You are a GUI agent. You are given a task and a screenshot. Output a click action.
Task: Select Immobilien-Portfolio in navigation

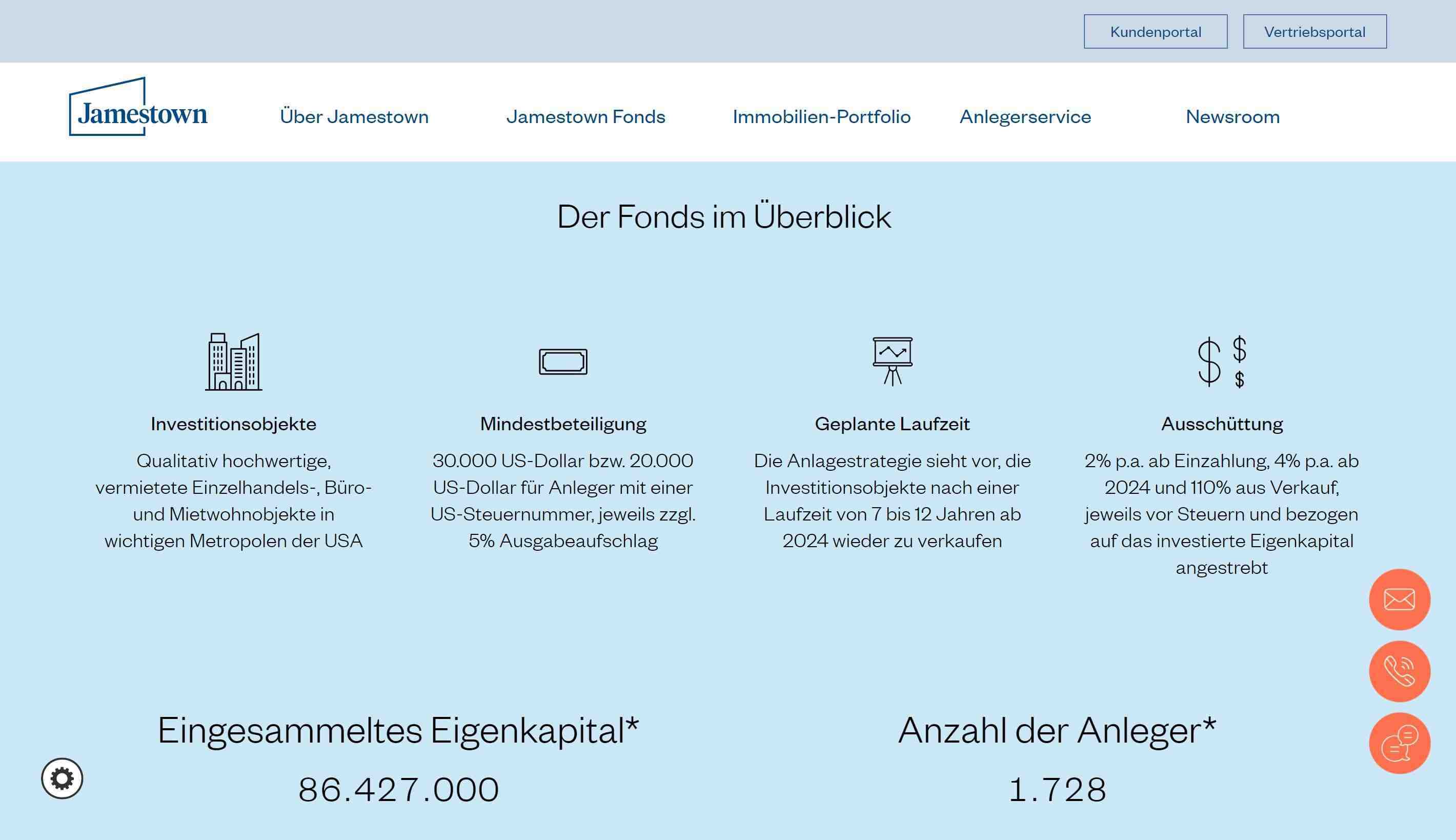[x=821, y=116]
